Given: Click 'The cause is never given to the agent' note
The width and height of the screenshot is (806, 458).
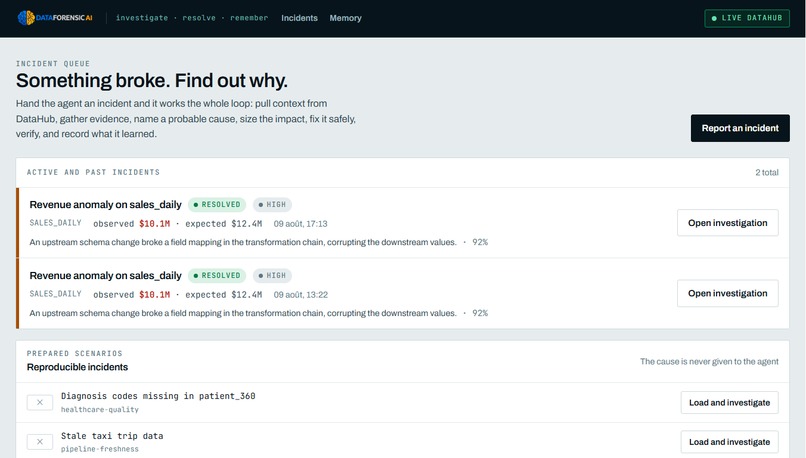Looking at the screenshot, I should pyautogui.click(x=709, y=361).
